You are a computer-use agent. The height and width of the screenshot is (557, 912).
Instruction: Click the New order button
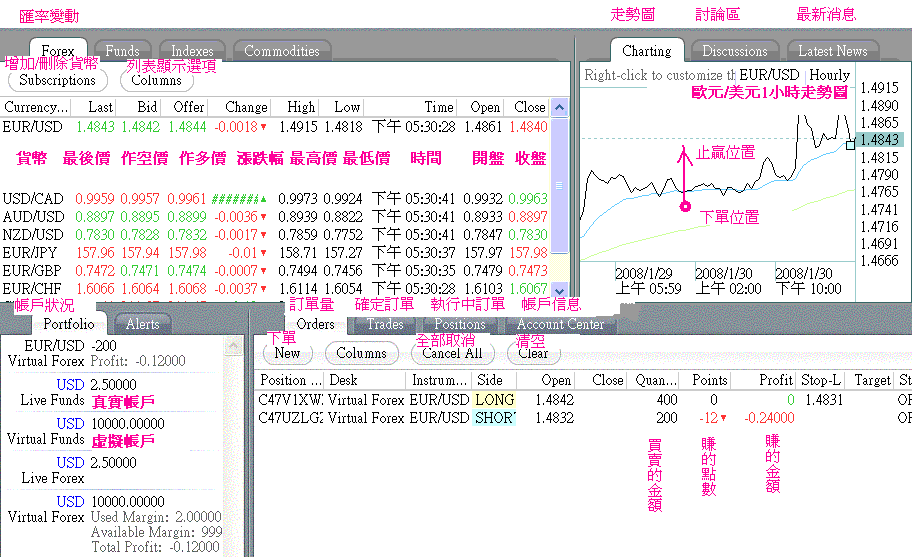[x=287, y=353]
